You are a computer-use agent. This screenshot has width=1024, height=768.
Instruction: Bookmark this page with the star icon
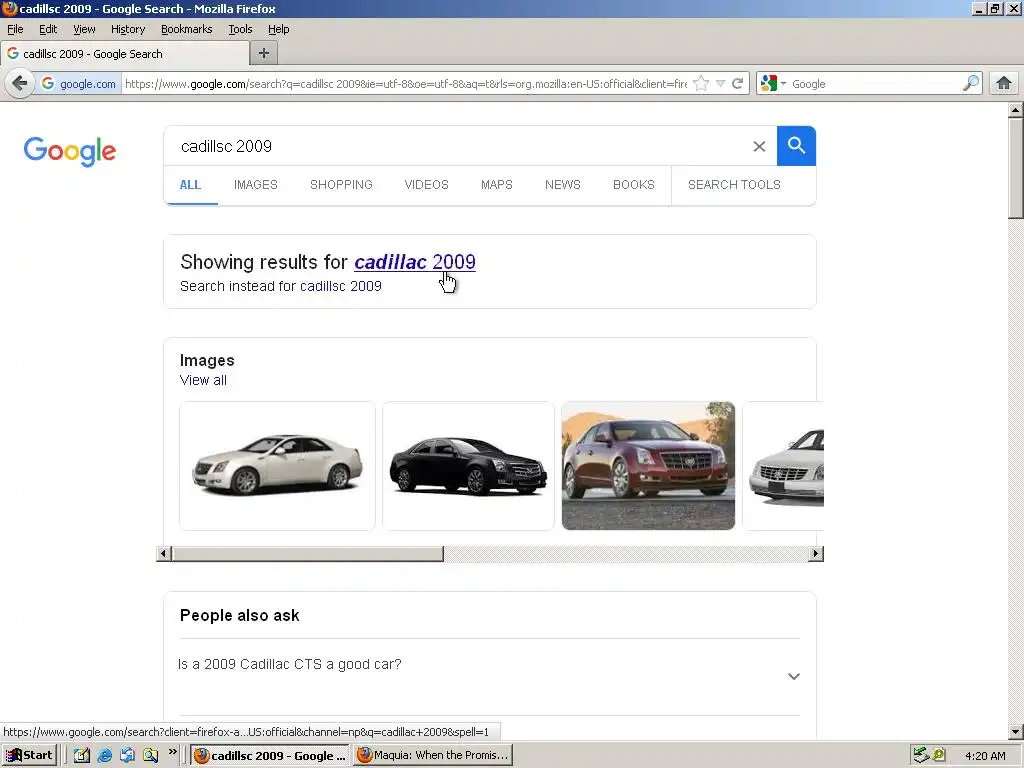[x=701, y=84]
